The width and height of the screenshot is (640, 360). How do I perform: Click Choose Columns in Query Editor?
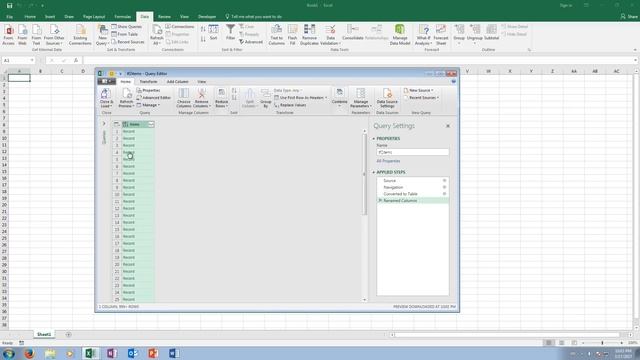point(184,98)
